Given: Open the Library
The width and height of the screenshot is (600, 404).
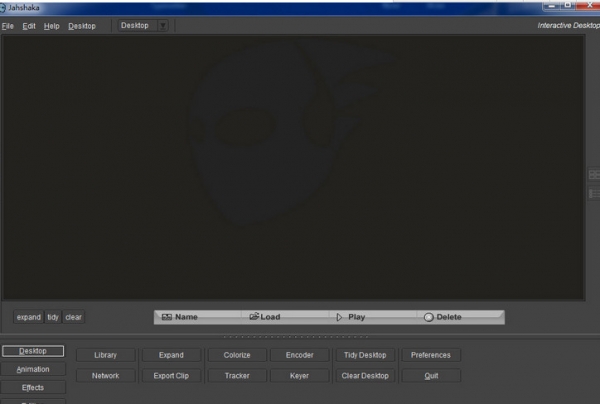Looking at the screenshot, I should tap(106, 355).
